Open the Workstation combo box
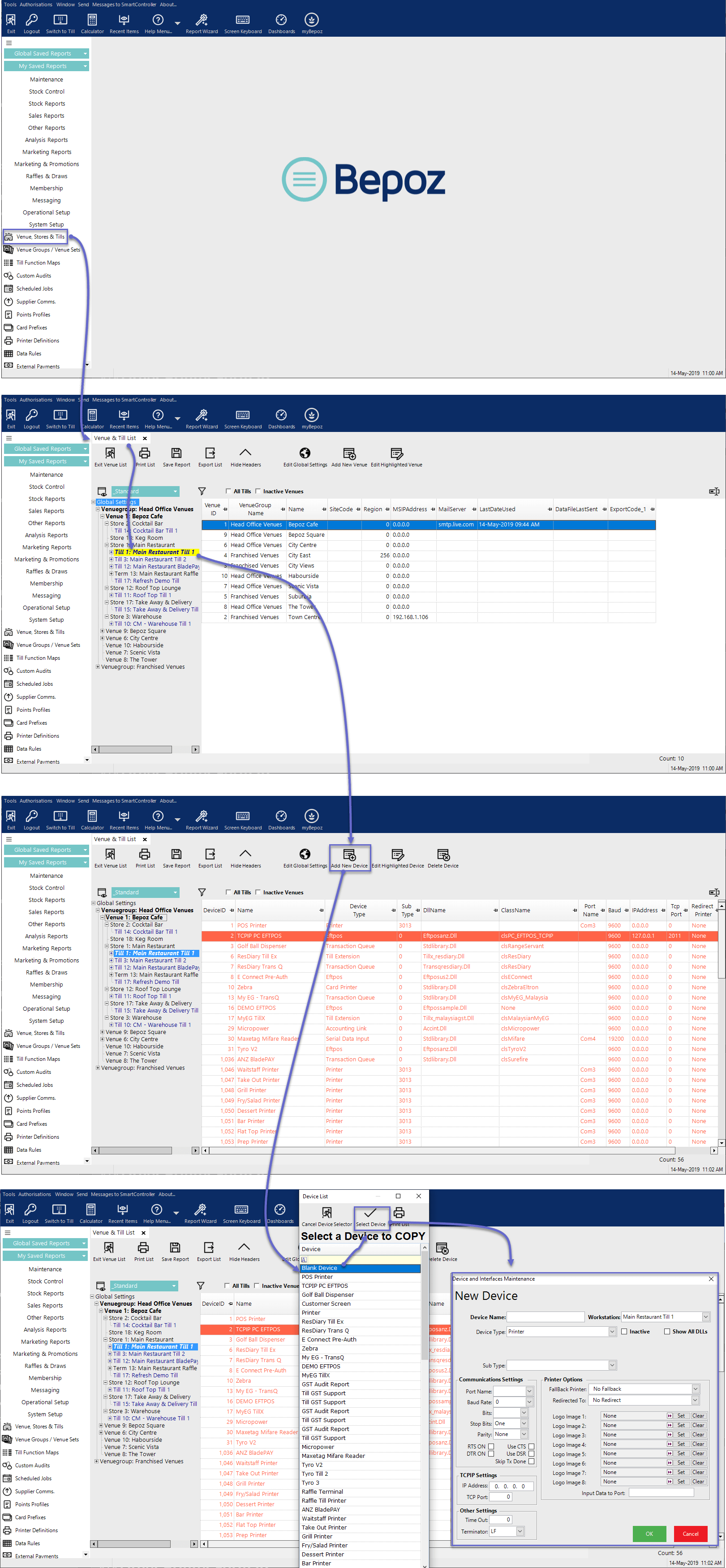 706,1316
